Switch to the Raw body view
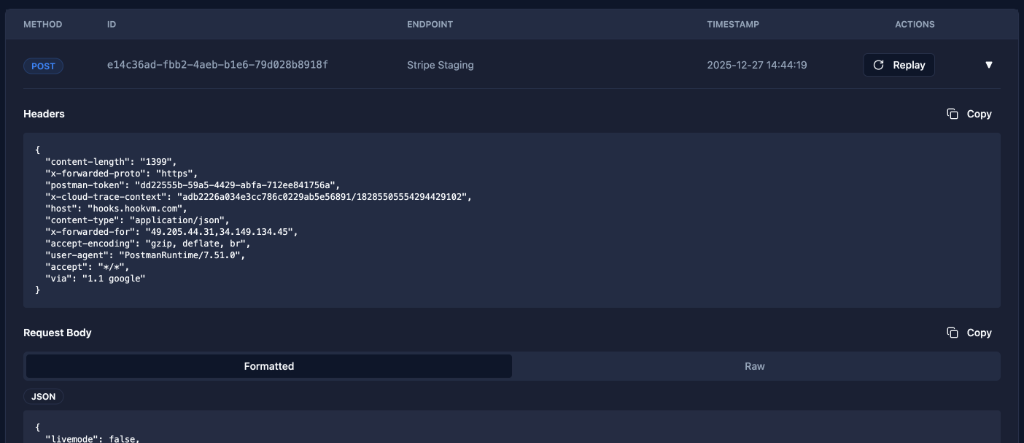 [755, 366]
